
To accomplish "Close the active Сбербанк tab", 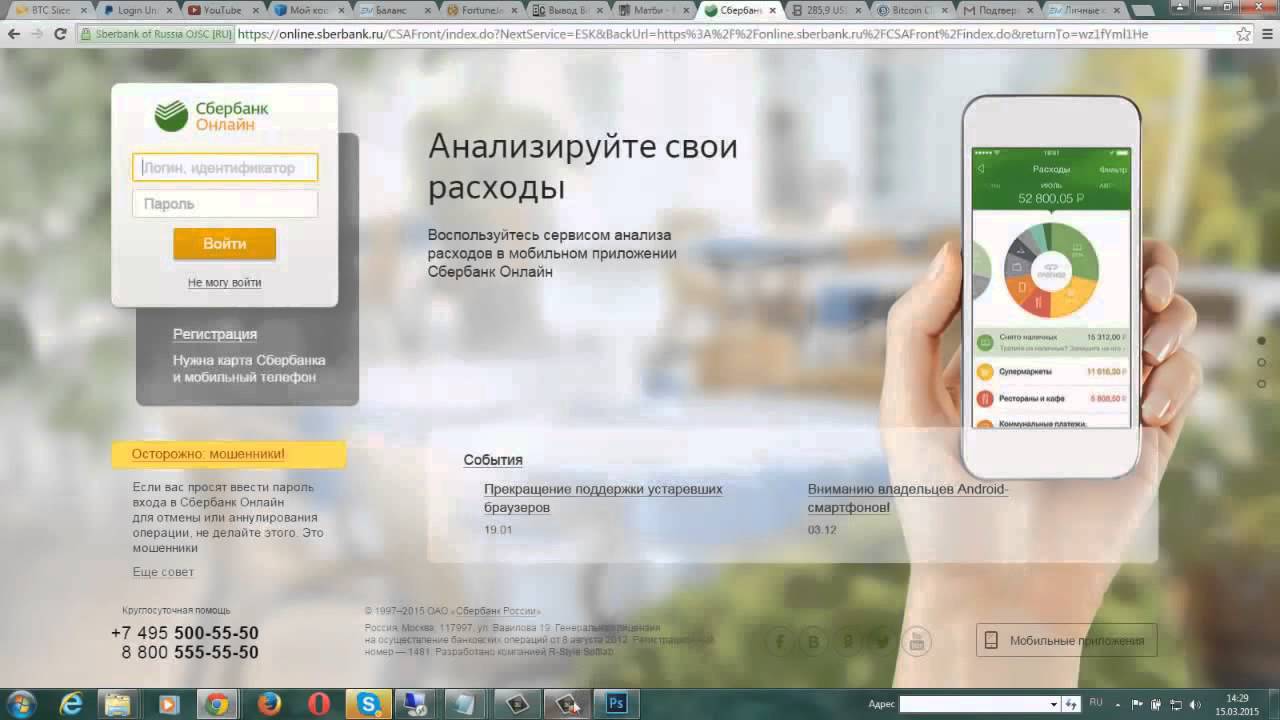I will [772, 10].
